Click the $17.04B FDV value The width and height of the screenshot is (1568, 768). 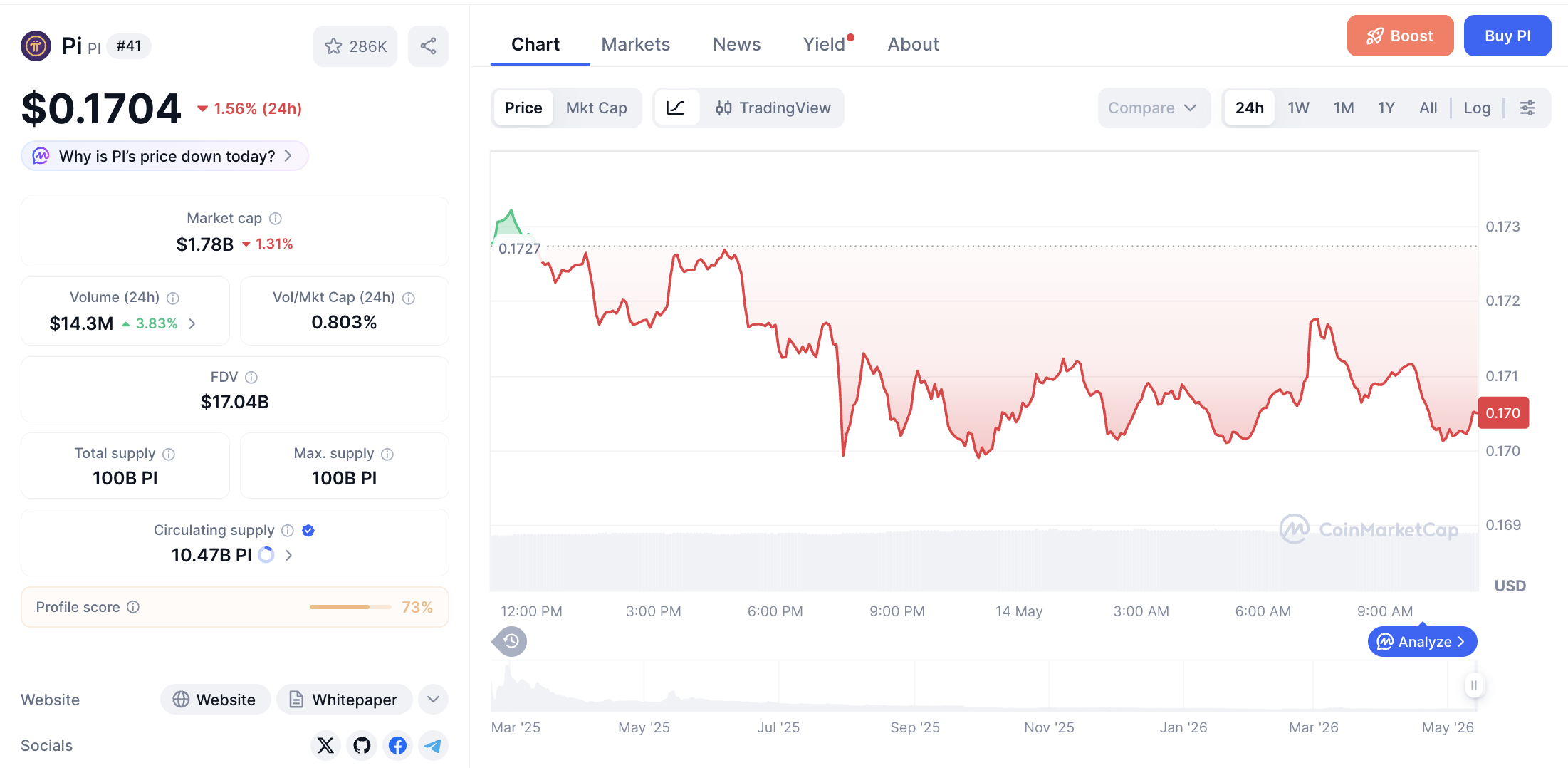235,402
